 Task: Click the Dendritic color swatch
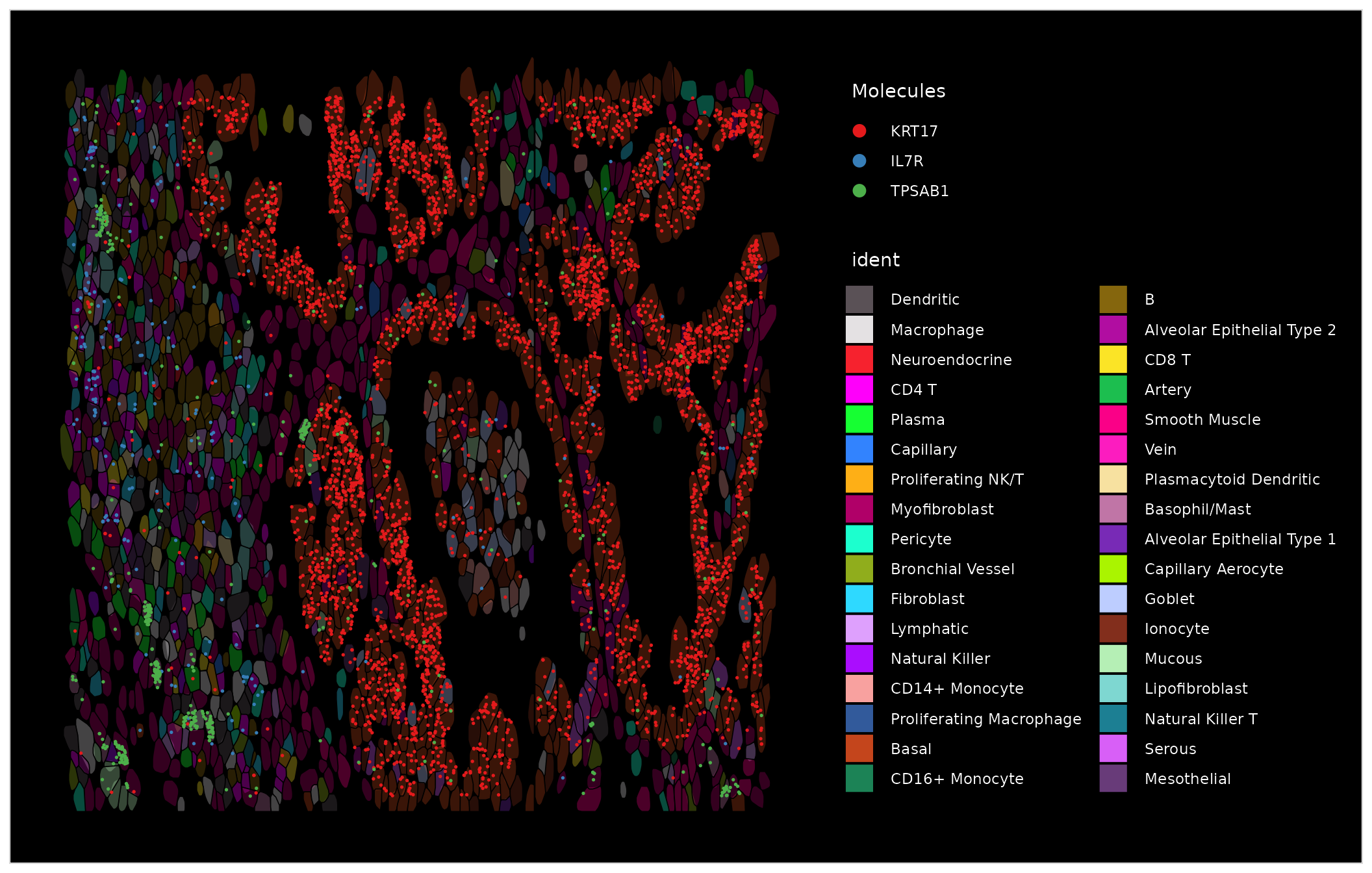(x=859, y=299)
